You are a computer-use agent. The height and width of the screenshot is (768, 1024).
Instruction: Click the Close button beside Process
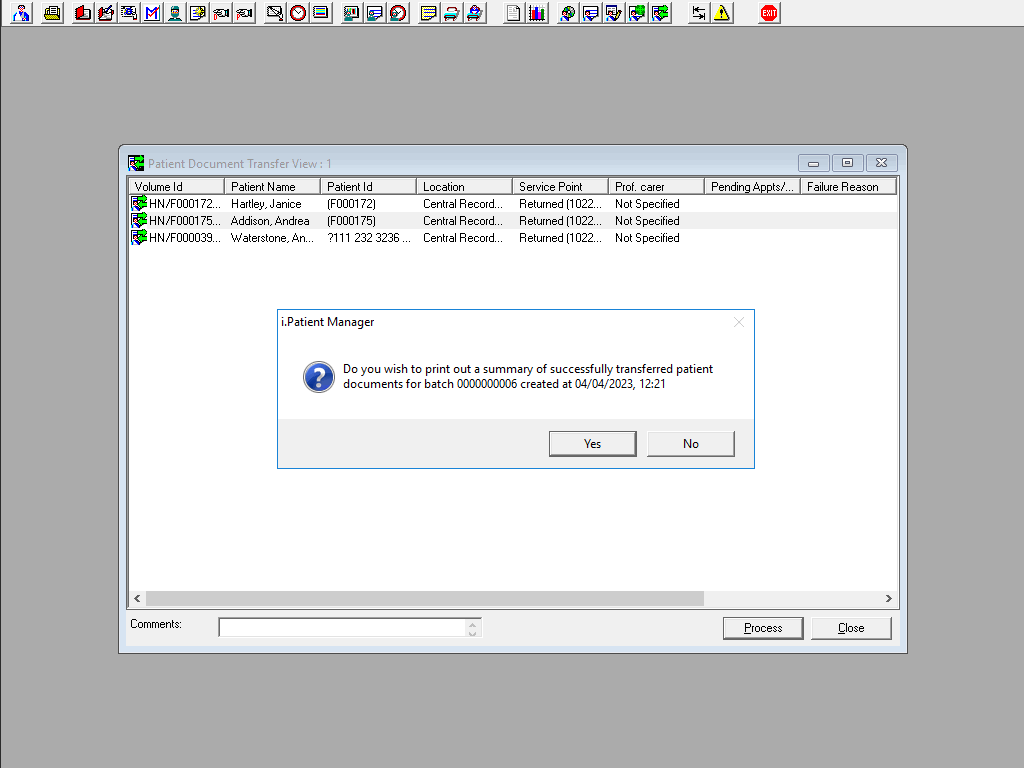[x=851, y=628]
